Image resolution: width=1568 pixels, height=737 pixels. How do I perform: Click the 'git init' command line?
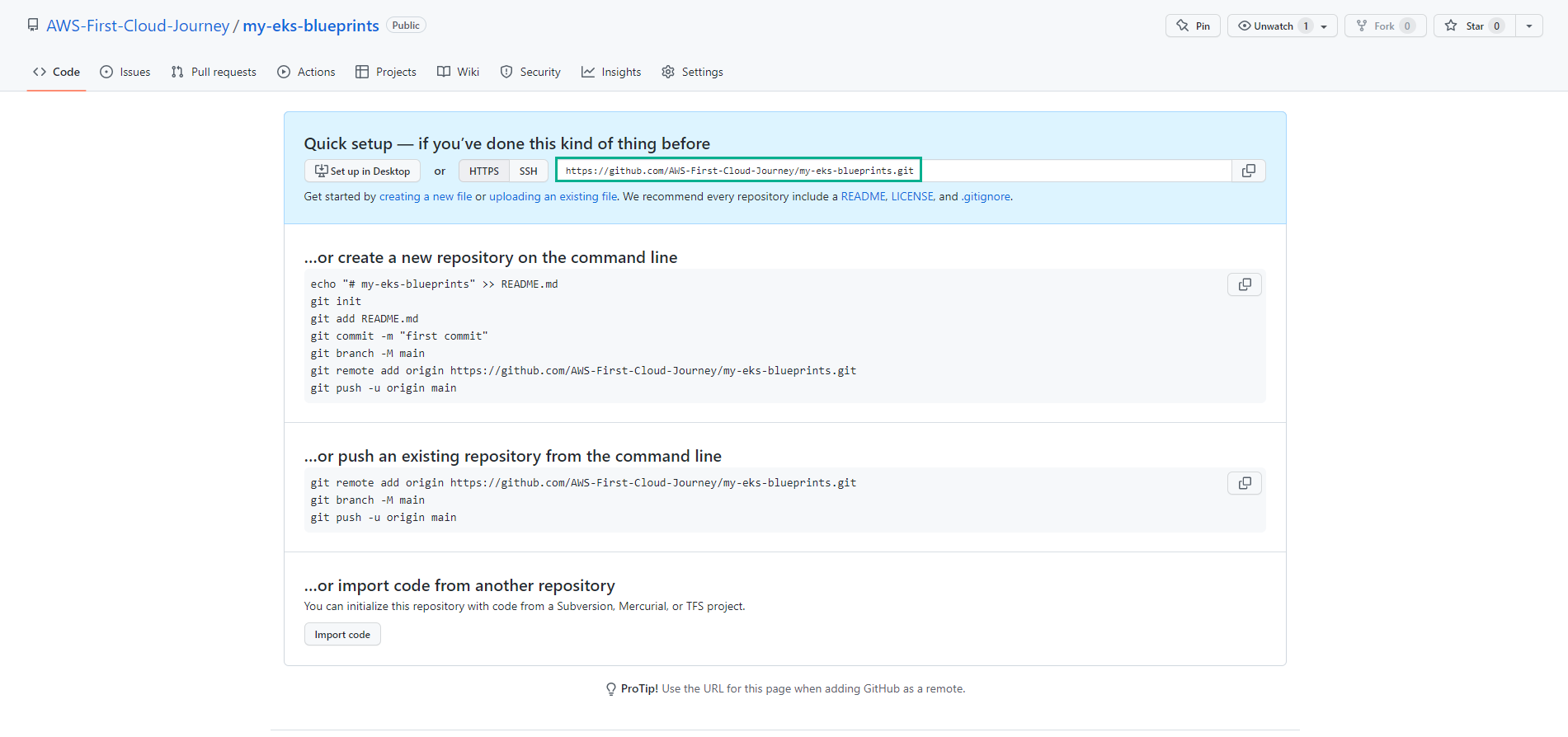336,302
